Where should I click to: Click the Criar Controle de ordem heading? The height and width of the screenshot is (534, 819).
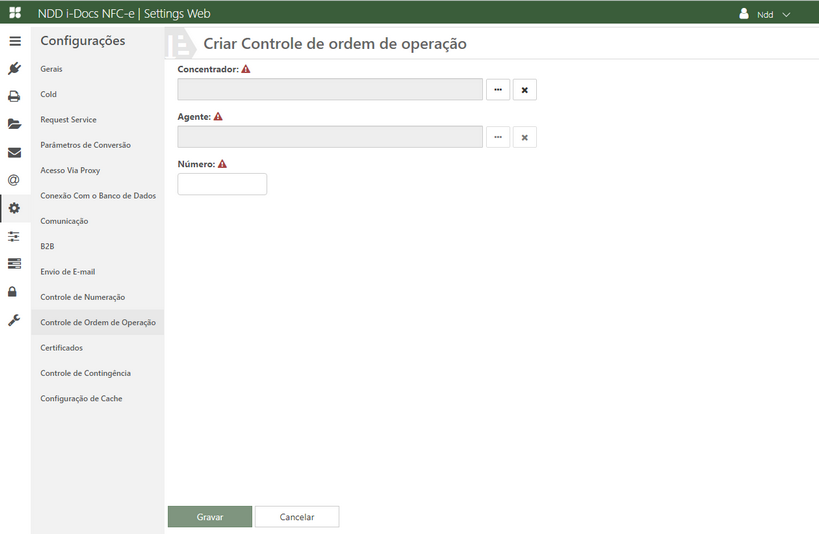tap(335, 43)
